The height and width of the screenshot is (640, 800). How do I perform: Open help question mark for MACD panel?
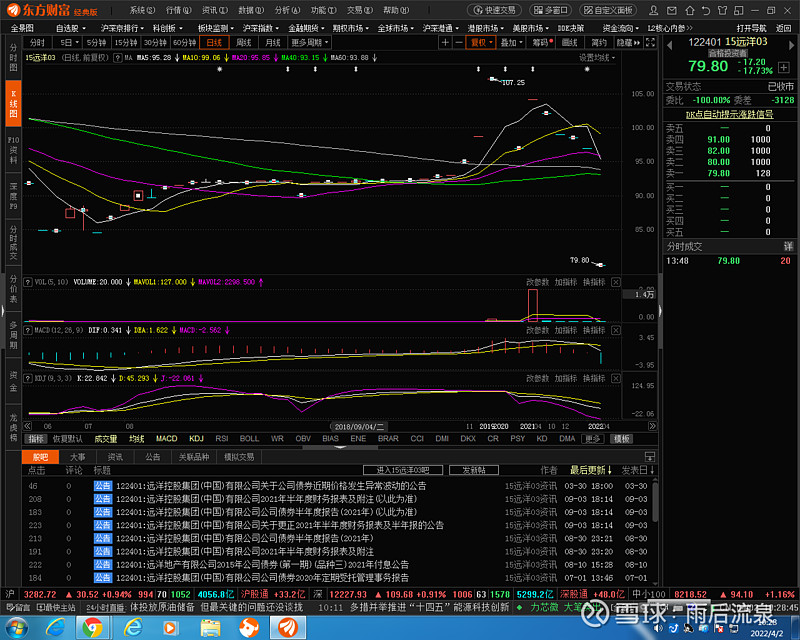click(28, 330)
